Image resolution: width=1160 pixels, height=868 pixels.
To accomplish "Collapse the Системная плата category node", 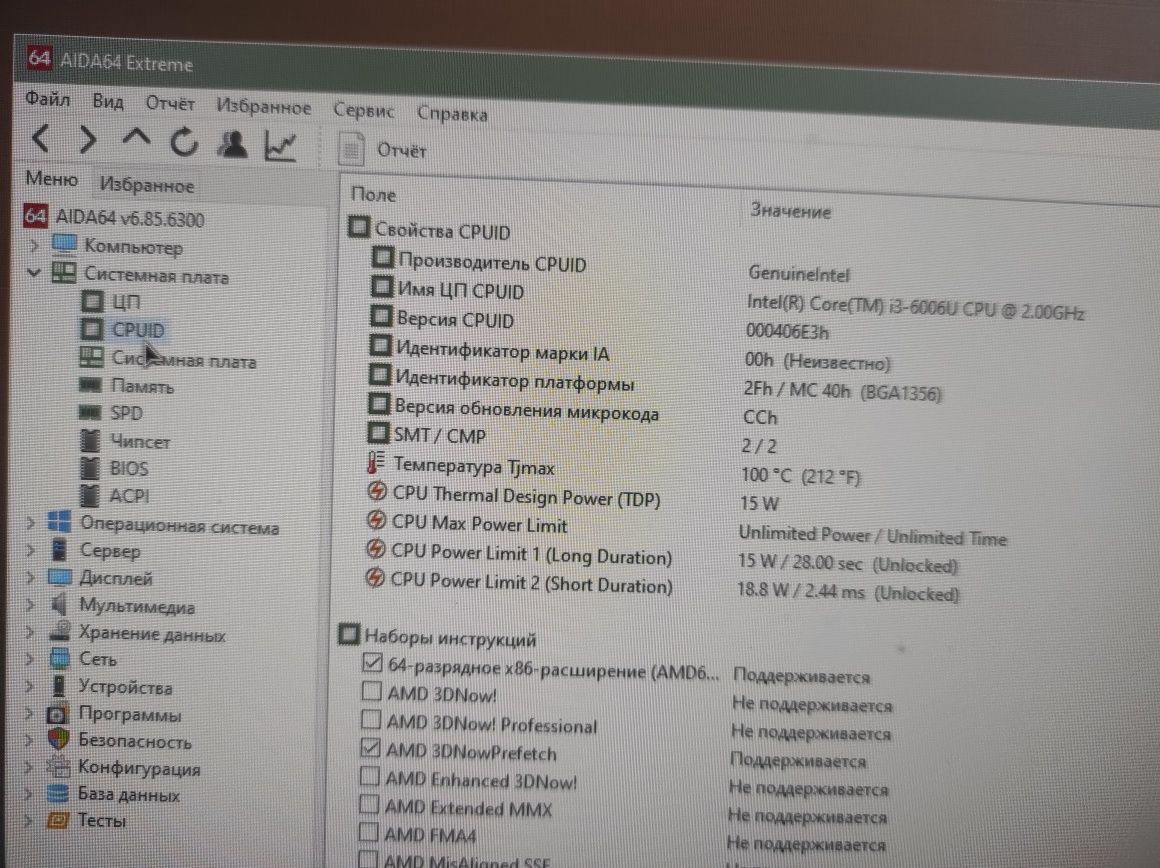I will (33, 272).
